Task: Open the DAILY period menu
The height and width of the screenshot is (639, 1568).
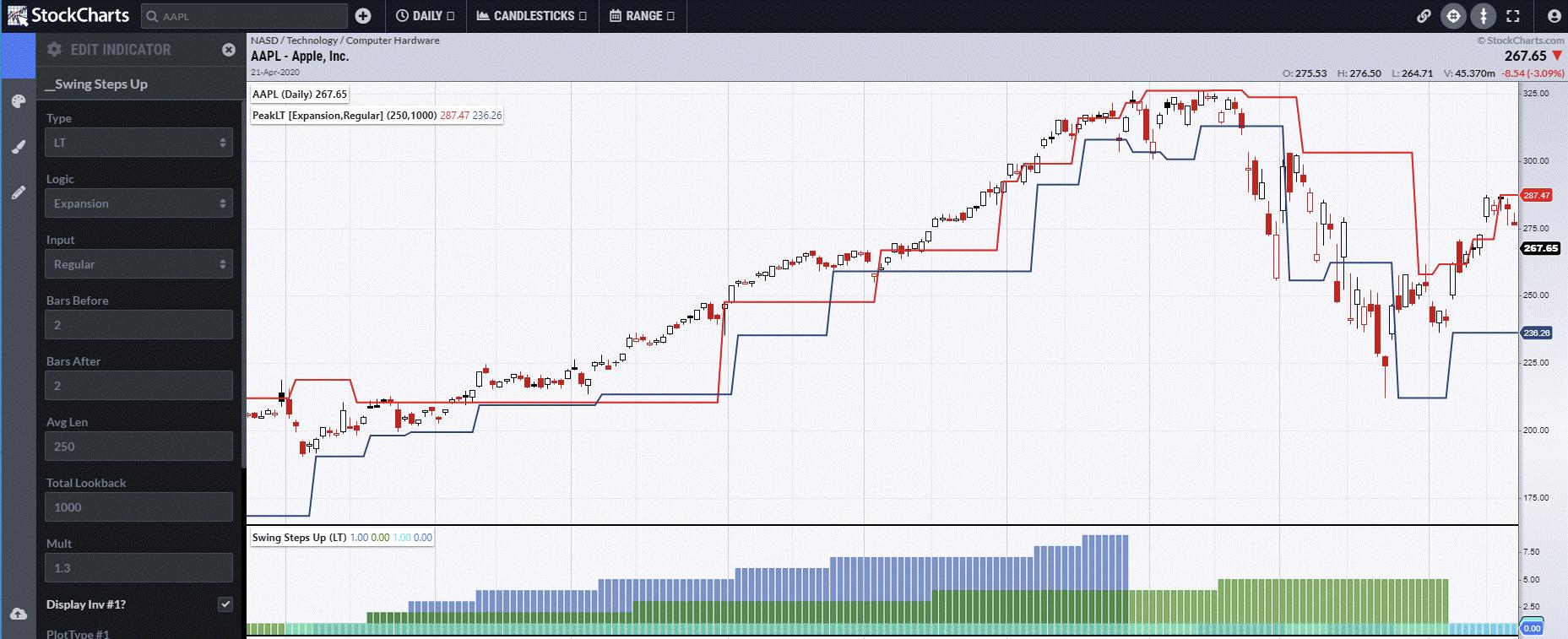Action: 425,16
